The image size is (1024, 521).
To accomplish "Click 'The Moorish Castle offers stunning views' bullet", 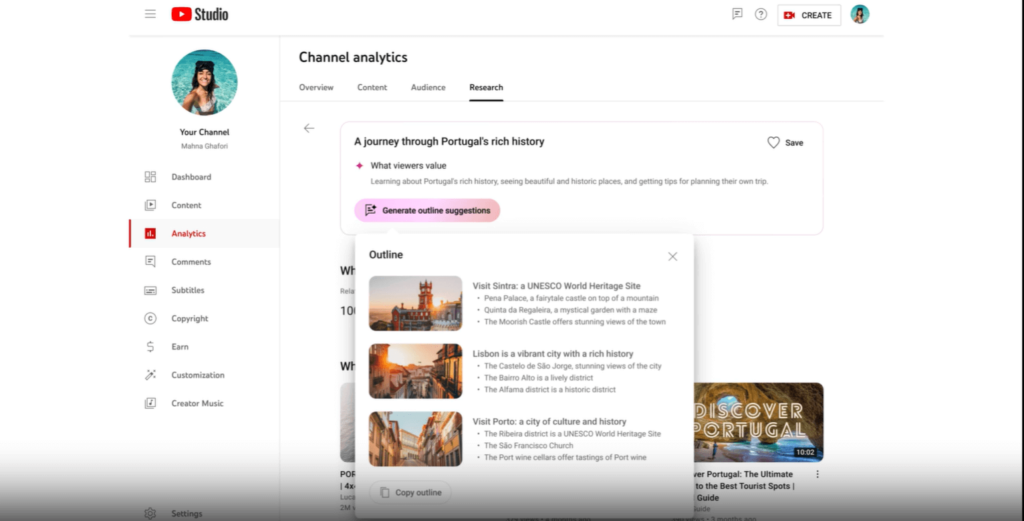I will pos(575,322).
